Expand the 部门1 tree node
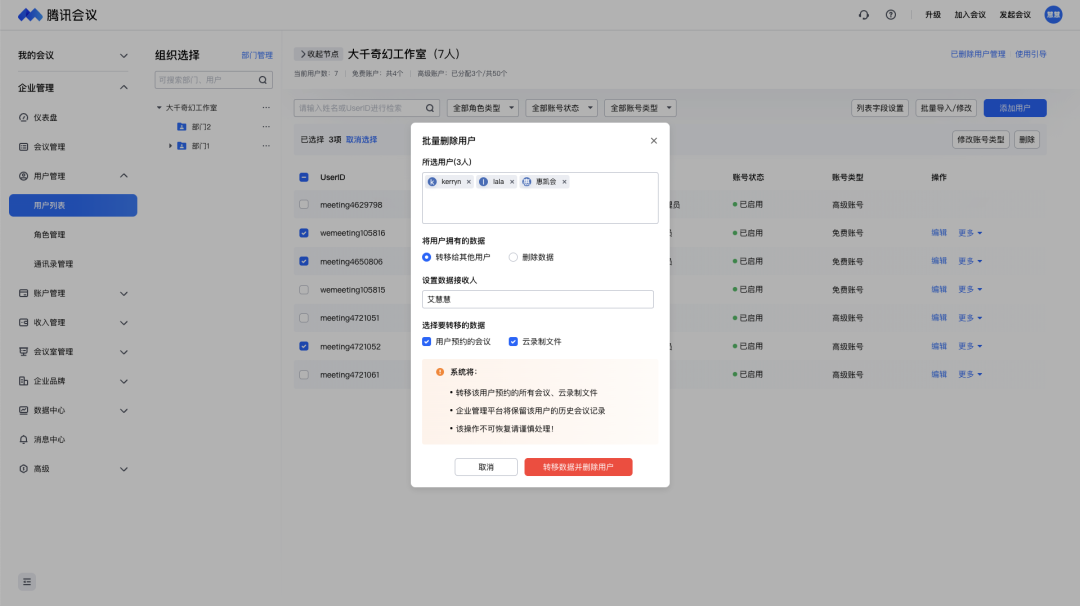1080x606 pixels. [170, 146]
